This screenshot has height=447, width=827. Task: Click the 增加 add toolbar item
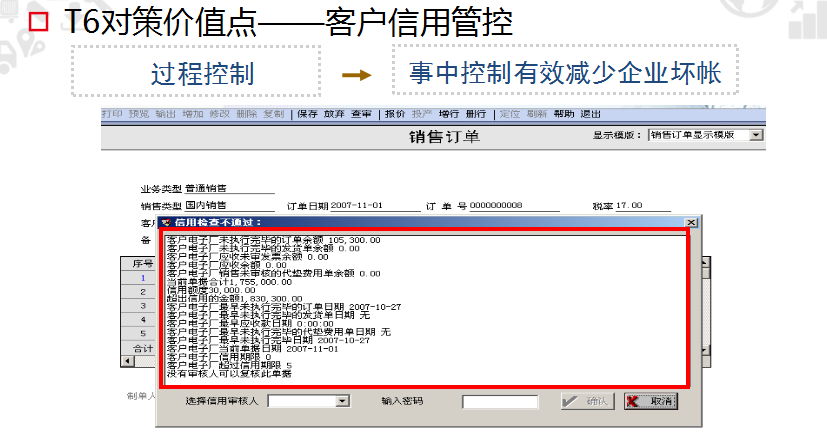(x=193, y=114)
